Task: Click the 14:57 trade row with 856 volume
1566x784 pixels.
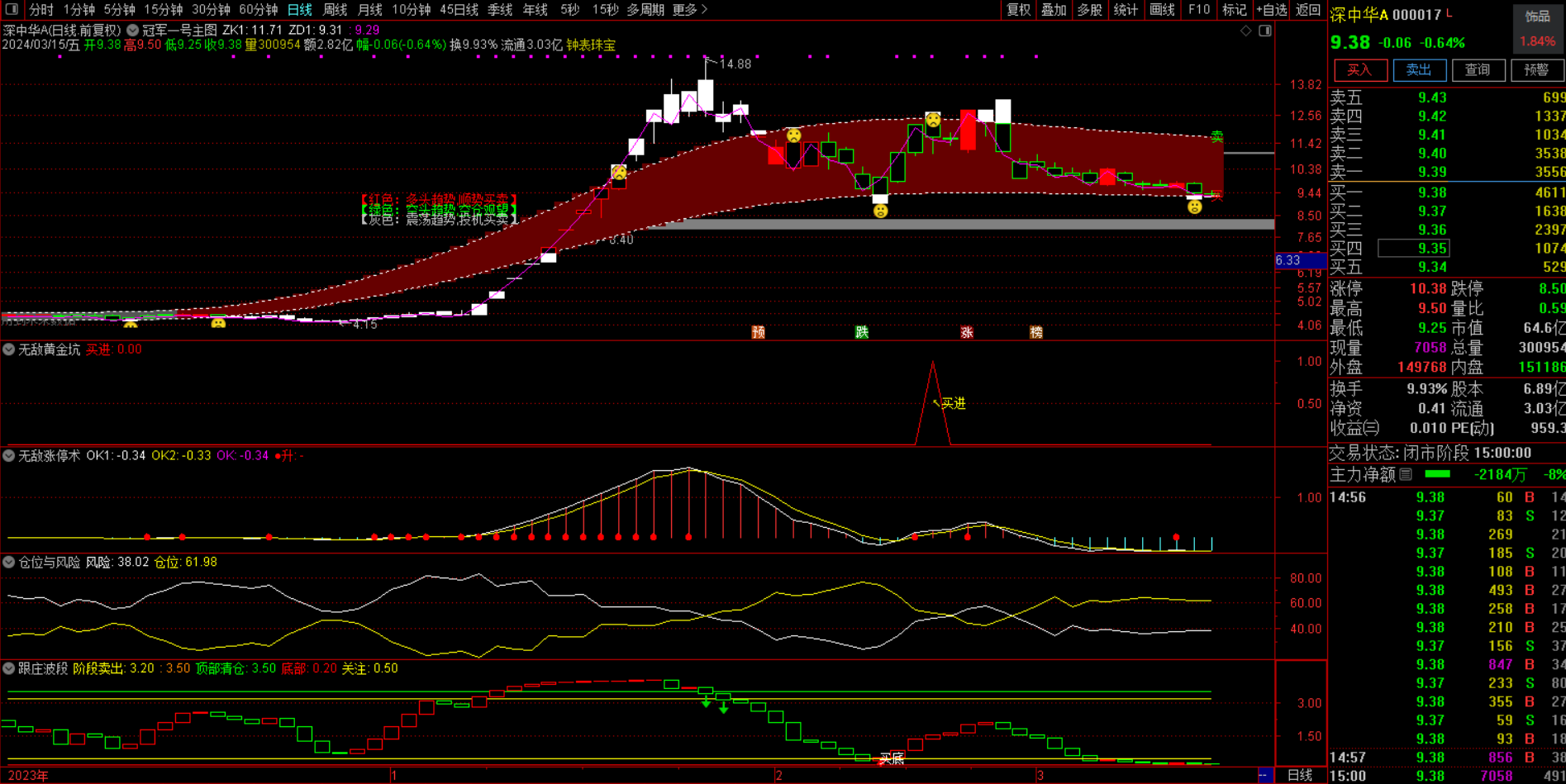Action: click(x=1447, y=757)
